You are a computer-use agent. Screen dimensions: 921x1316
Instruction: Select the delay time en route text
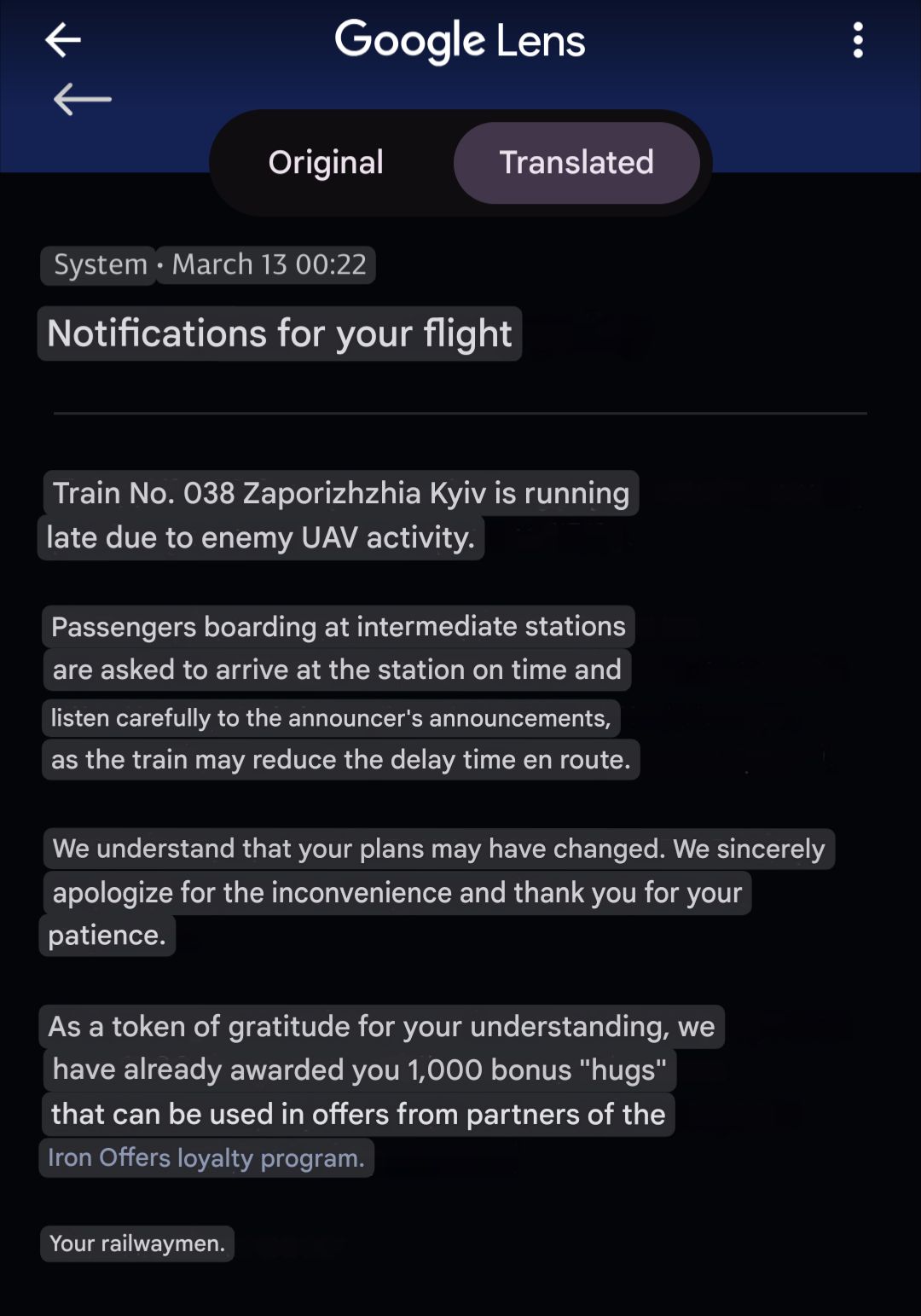(341, 760)
